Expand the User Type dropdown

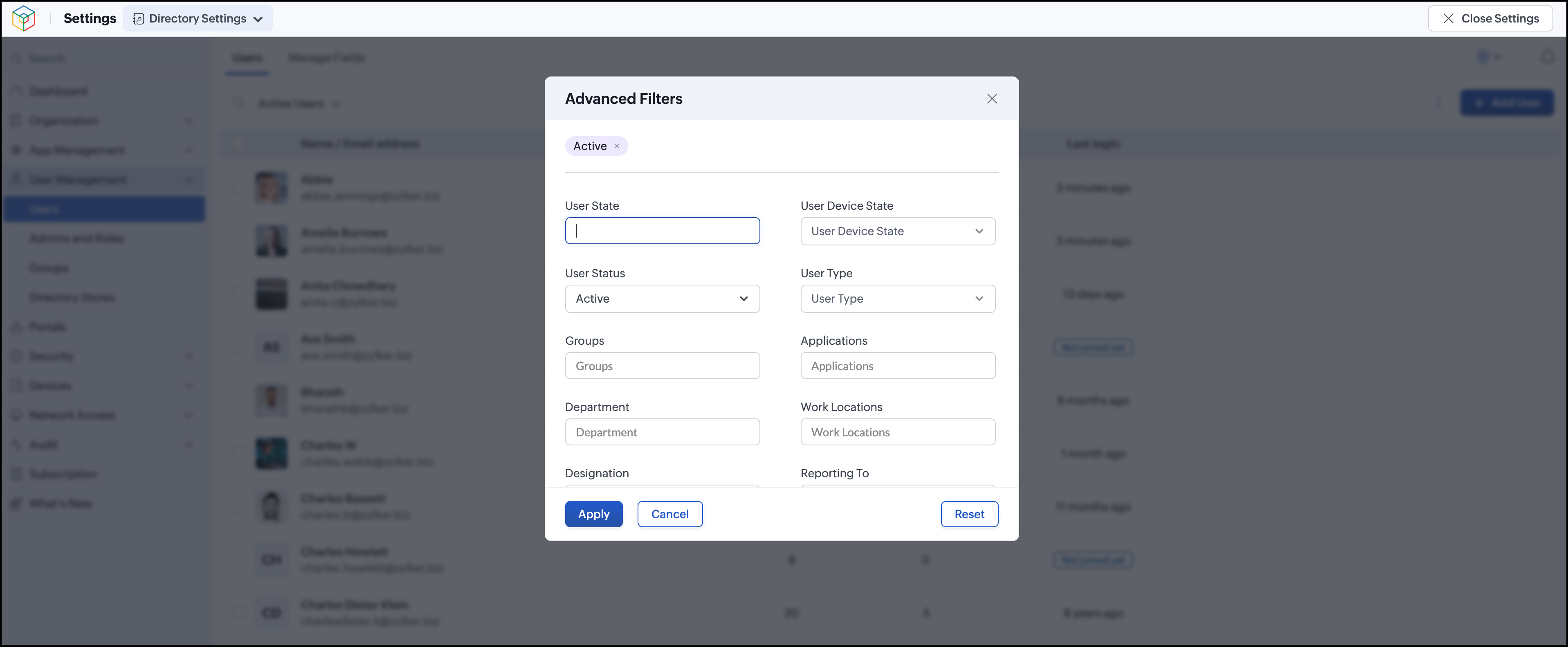click(x=898, y=299)
